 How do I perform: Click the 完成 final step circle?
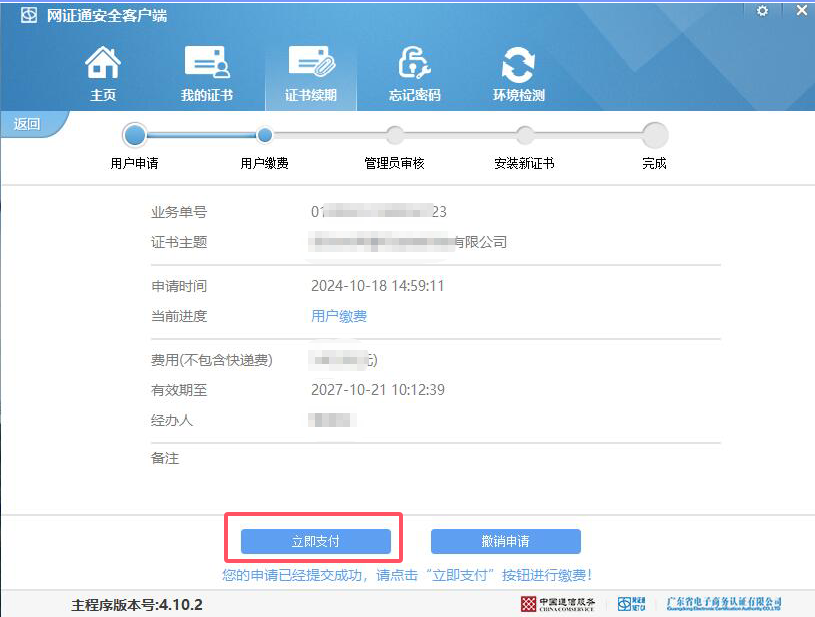point(655,135)
